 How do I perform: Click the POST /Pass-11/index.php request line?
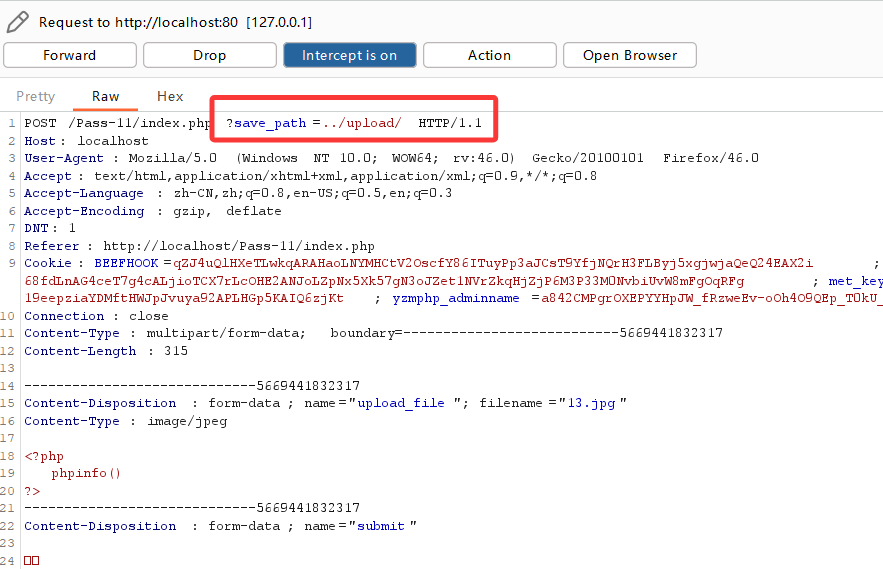117,123
